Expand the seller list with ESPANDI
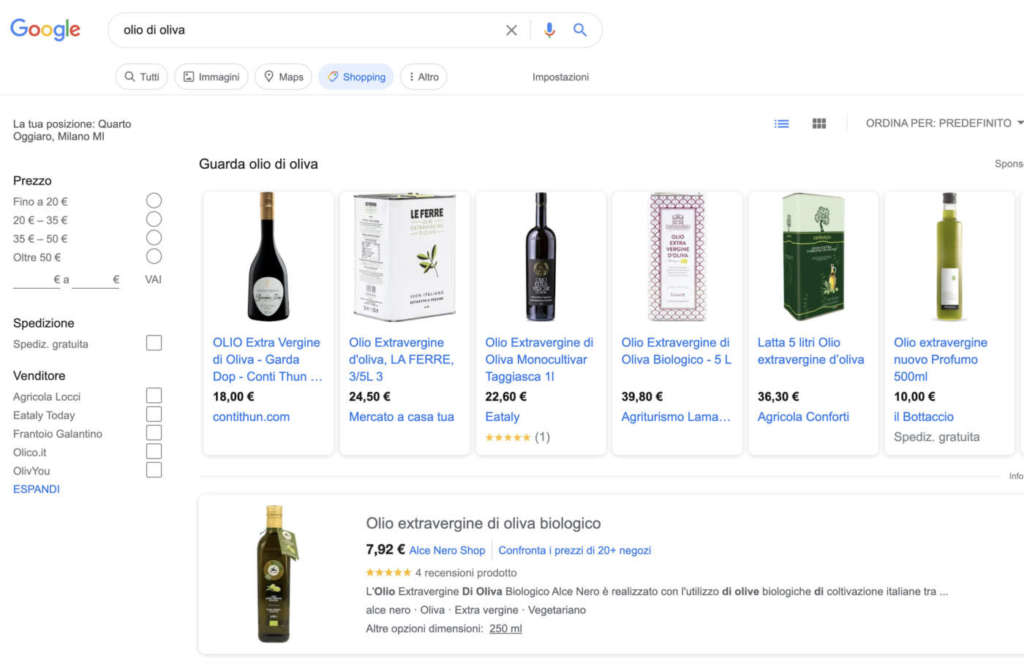Image resolution: width=1024 pixels, height=664 pixels. click(x=36, y=489)
